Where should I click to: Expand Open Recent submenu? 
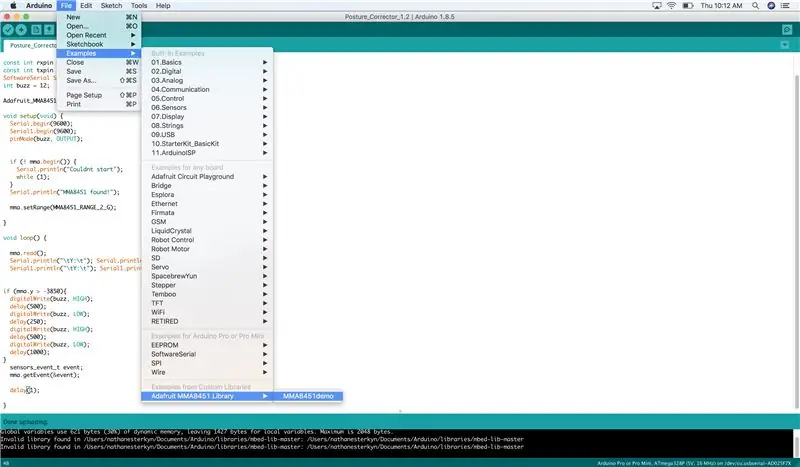click(x=99, y=35)
